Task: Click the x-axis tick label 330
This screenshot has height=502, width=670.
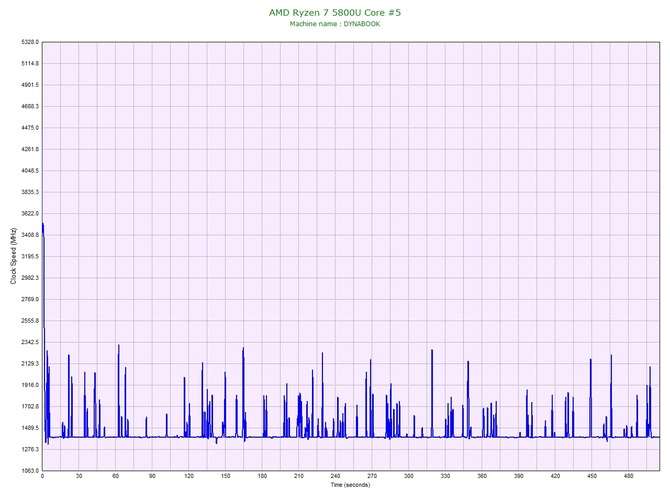Action: coord(445,476)
